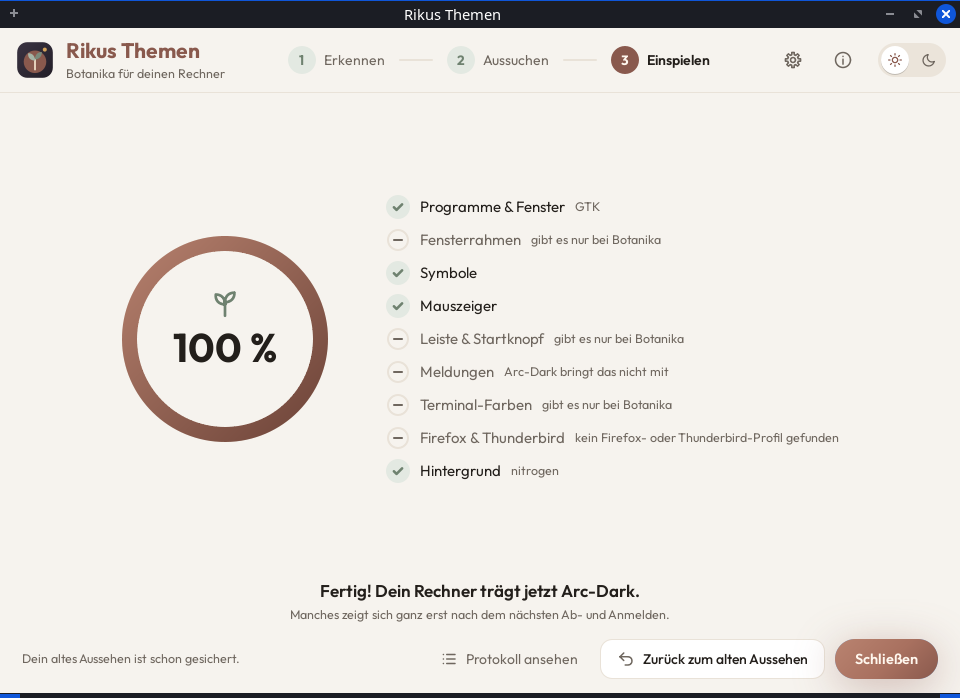Click 'Dein altes Aussehen ist schon gesichert.' text
This screenshot has width=960, height=698.
click(x=130, y=659)
